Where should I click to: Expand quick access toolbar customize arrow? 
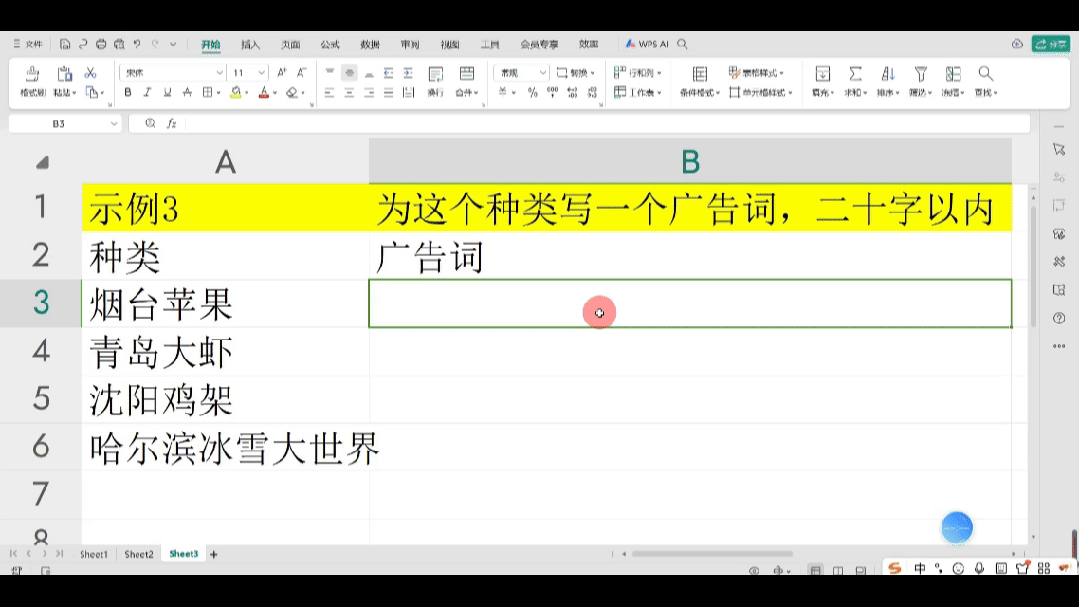[173, 44]
